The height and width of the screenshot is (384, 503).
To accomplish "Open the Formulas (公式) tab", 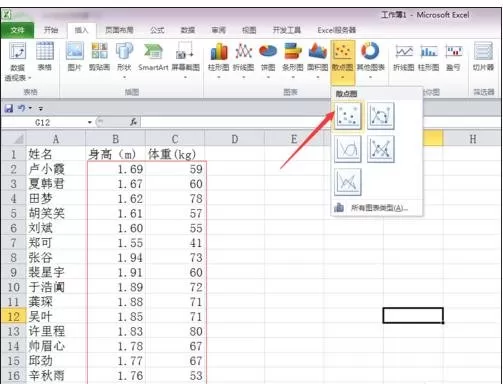I will point(157,30).
